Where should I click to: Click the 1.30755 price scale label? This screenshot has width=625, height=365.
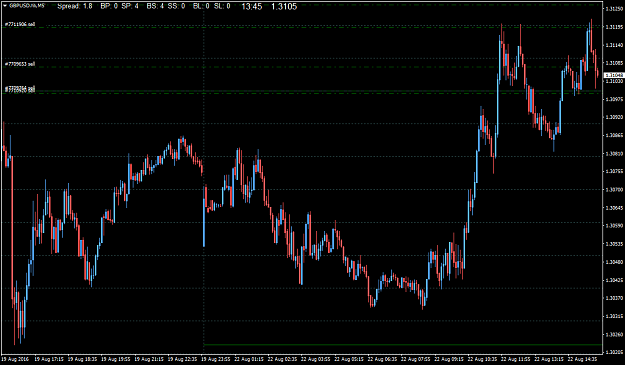(x=614, y=171)
